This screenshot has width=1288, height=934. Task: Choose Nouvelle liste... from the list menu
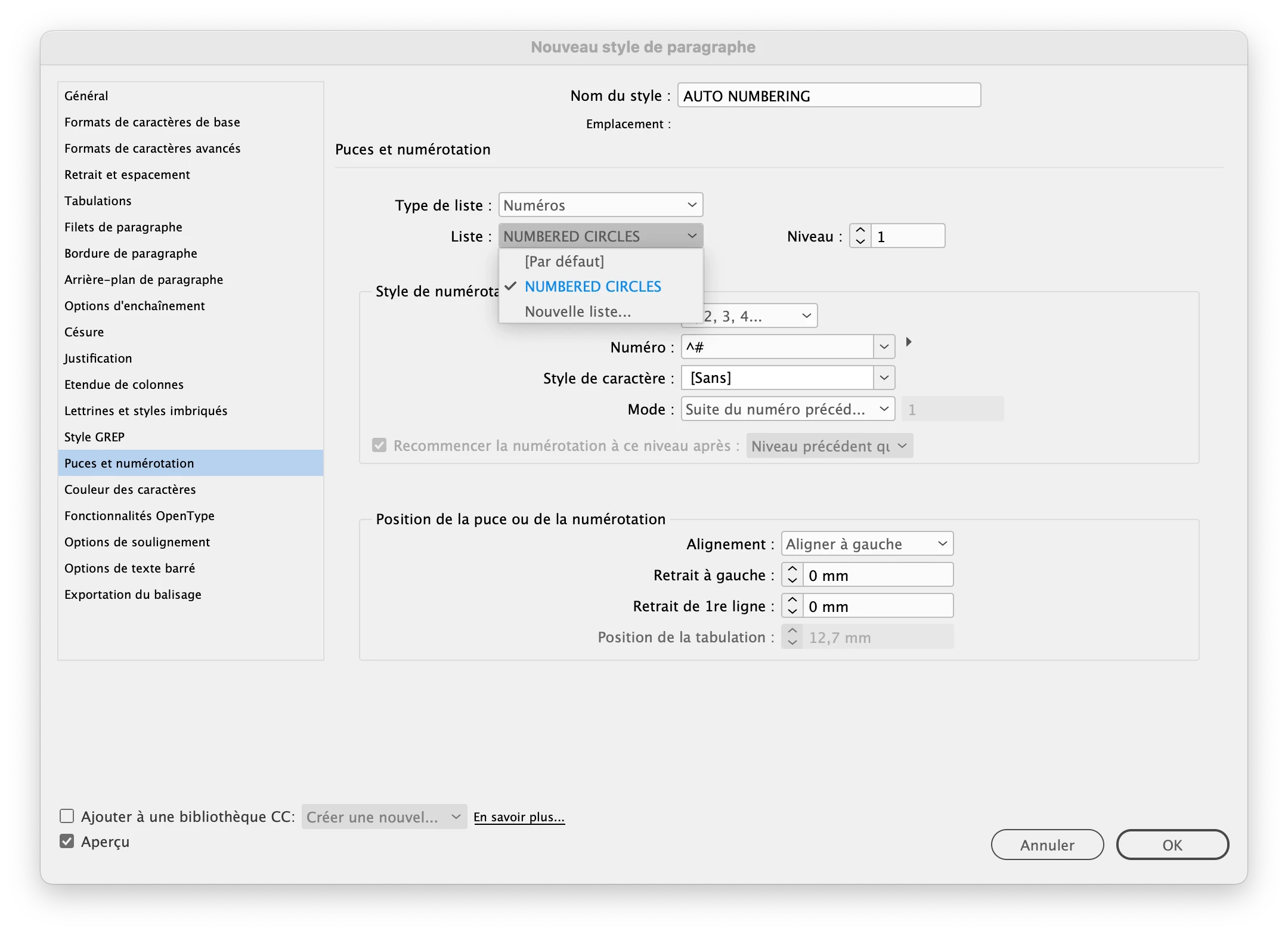click(x=577, y=312)
